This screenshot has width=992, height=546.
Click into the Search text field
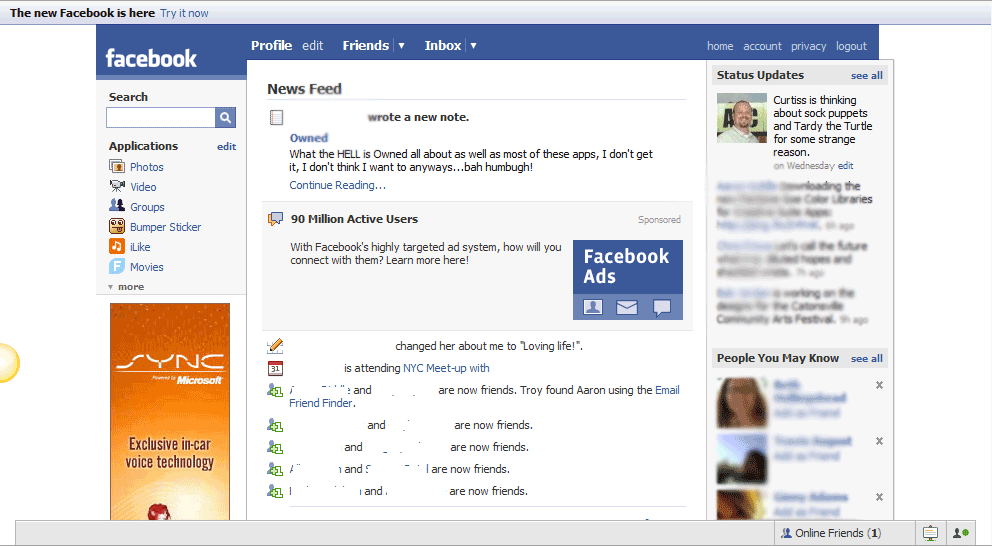pyautogui.click(x=161, y=118)
